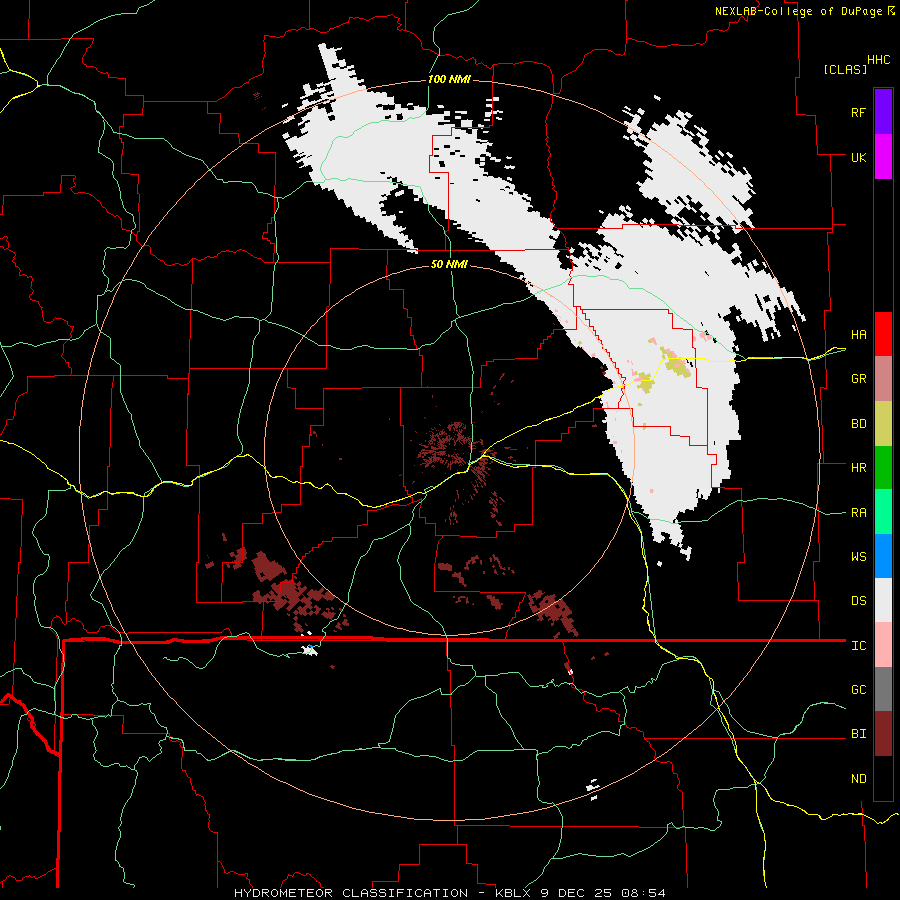The width and height of the screenshot is (900, 900).
Task: Click the pink IC legend swatch
Action: coord(883,645)
